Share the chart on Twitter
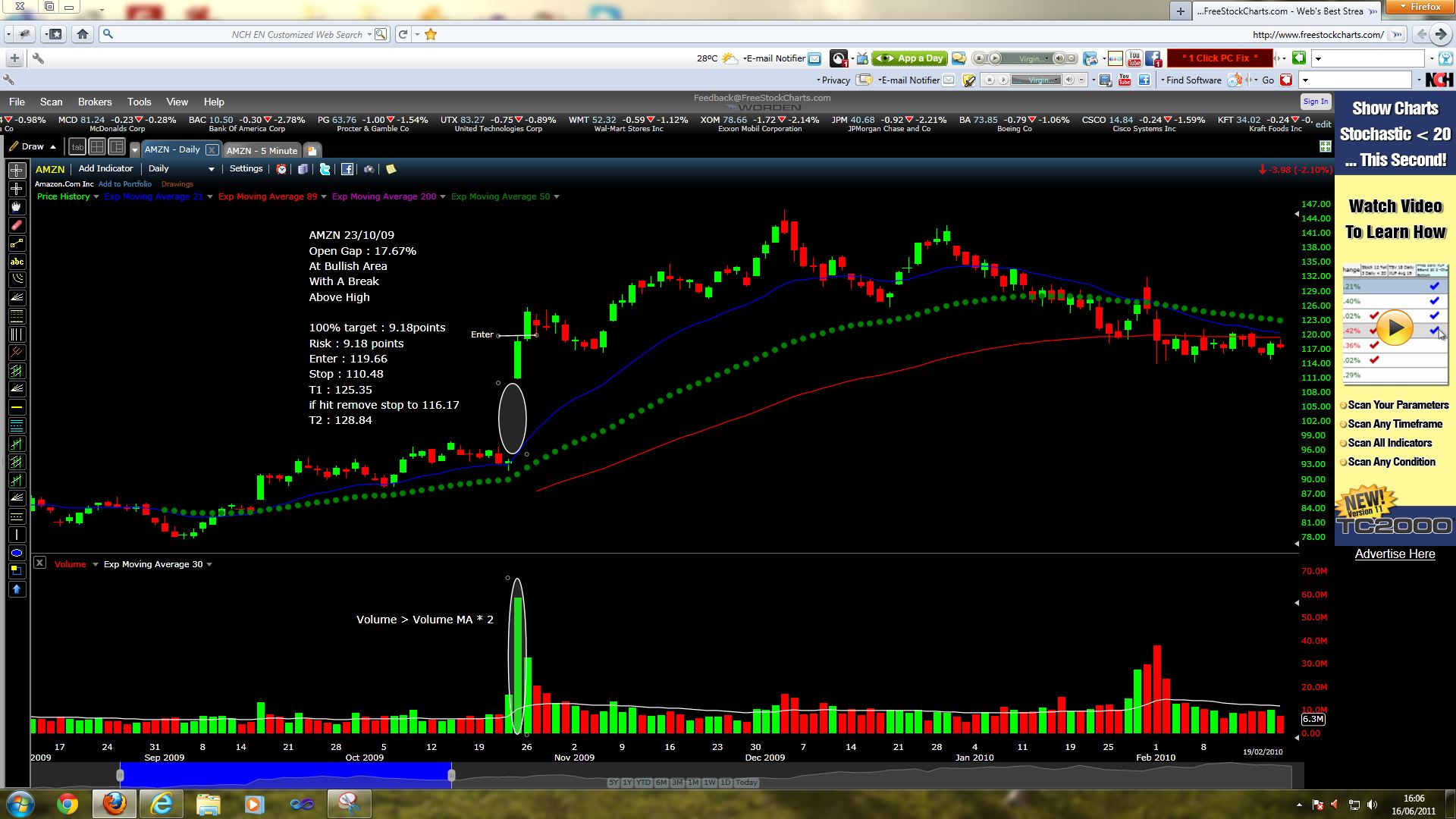 pyautogui.click(x=325, y=169)
